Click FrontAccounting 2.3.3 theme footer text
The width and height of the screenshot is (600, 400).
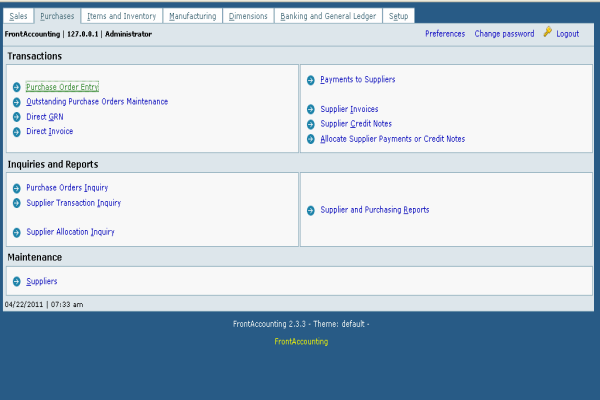tap(301, 324)
